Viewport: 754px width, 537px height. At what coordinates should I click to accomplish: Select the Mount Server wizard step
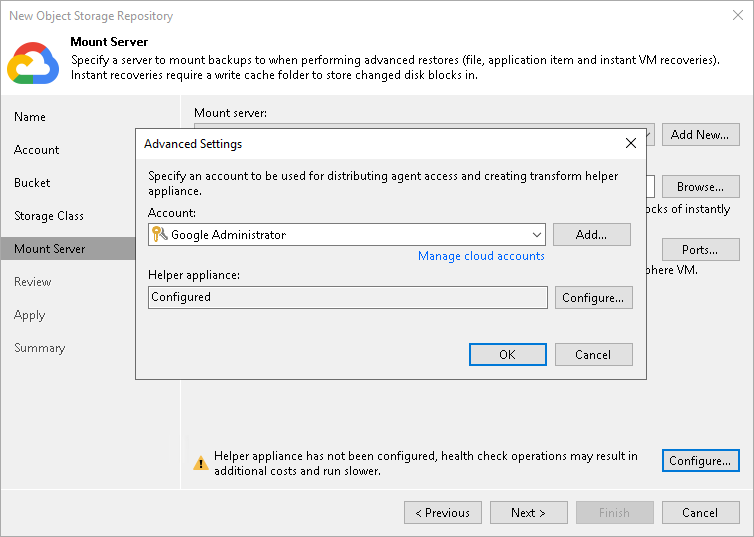(x=68, y=249)
